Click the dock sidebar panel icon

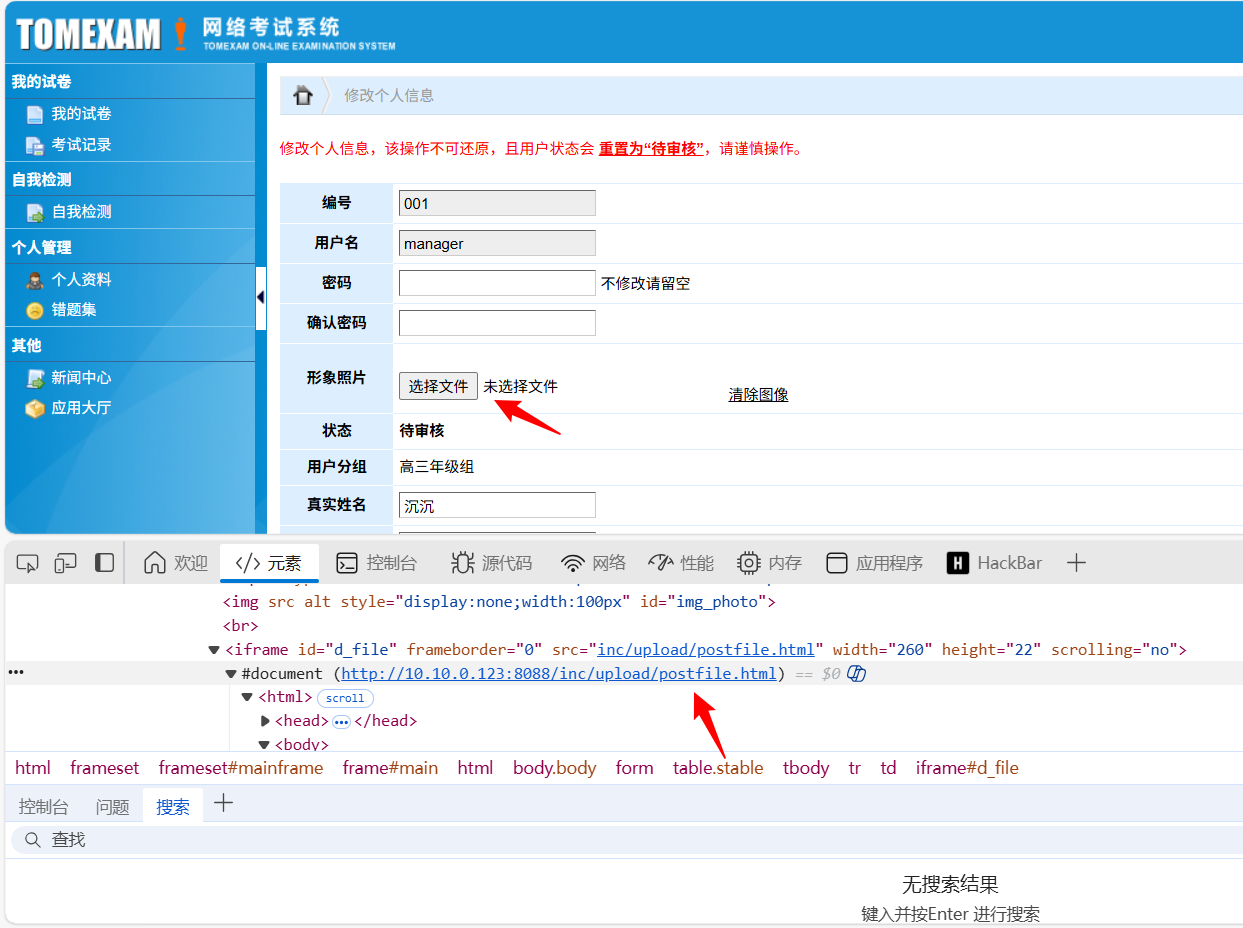point(104,563)
